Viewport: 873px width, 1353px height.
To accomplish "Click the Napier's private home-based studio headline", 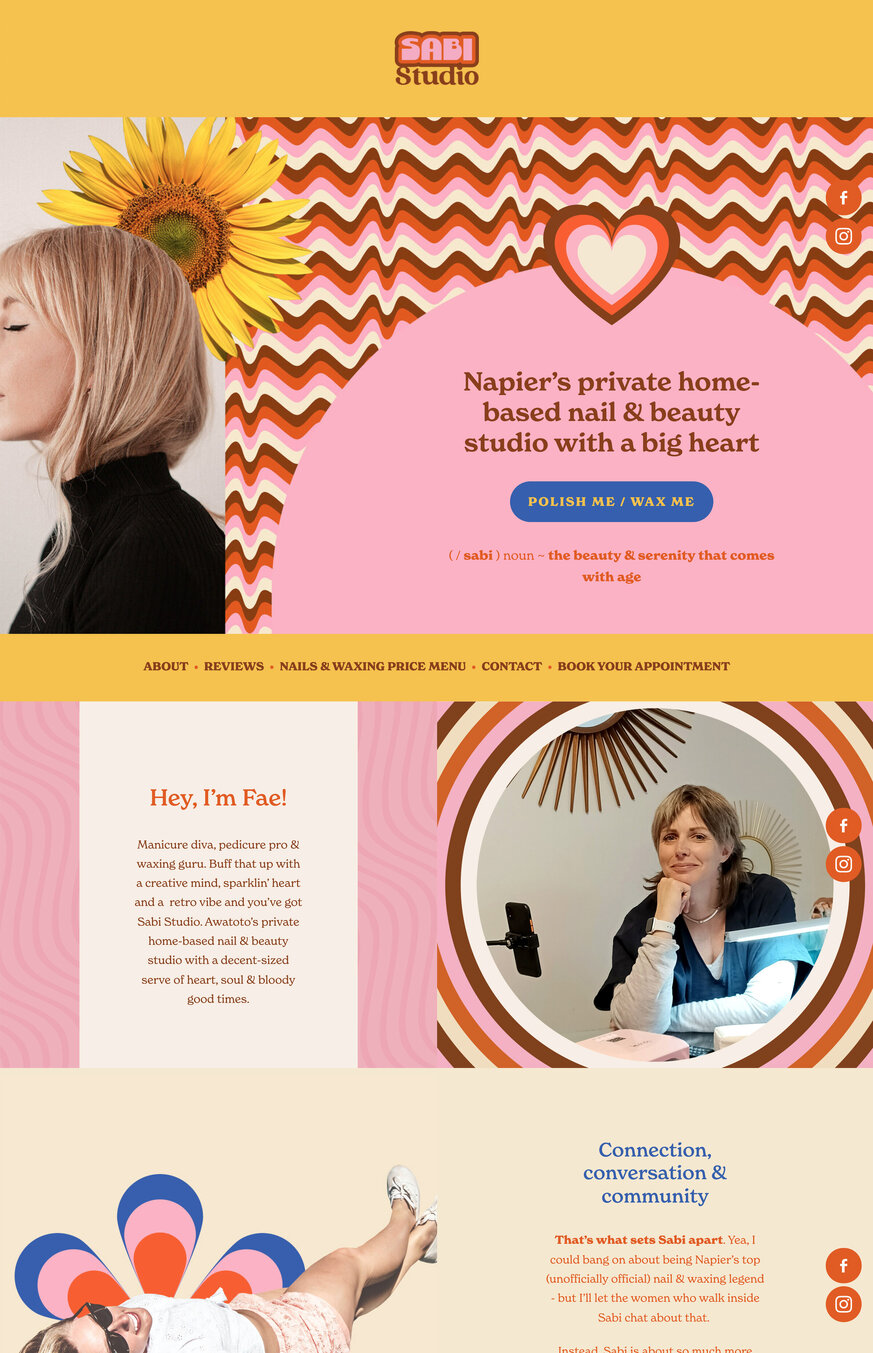I will [x=611, y=412].
